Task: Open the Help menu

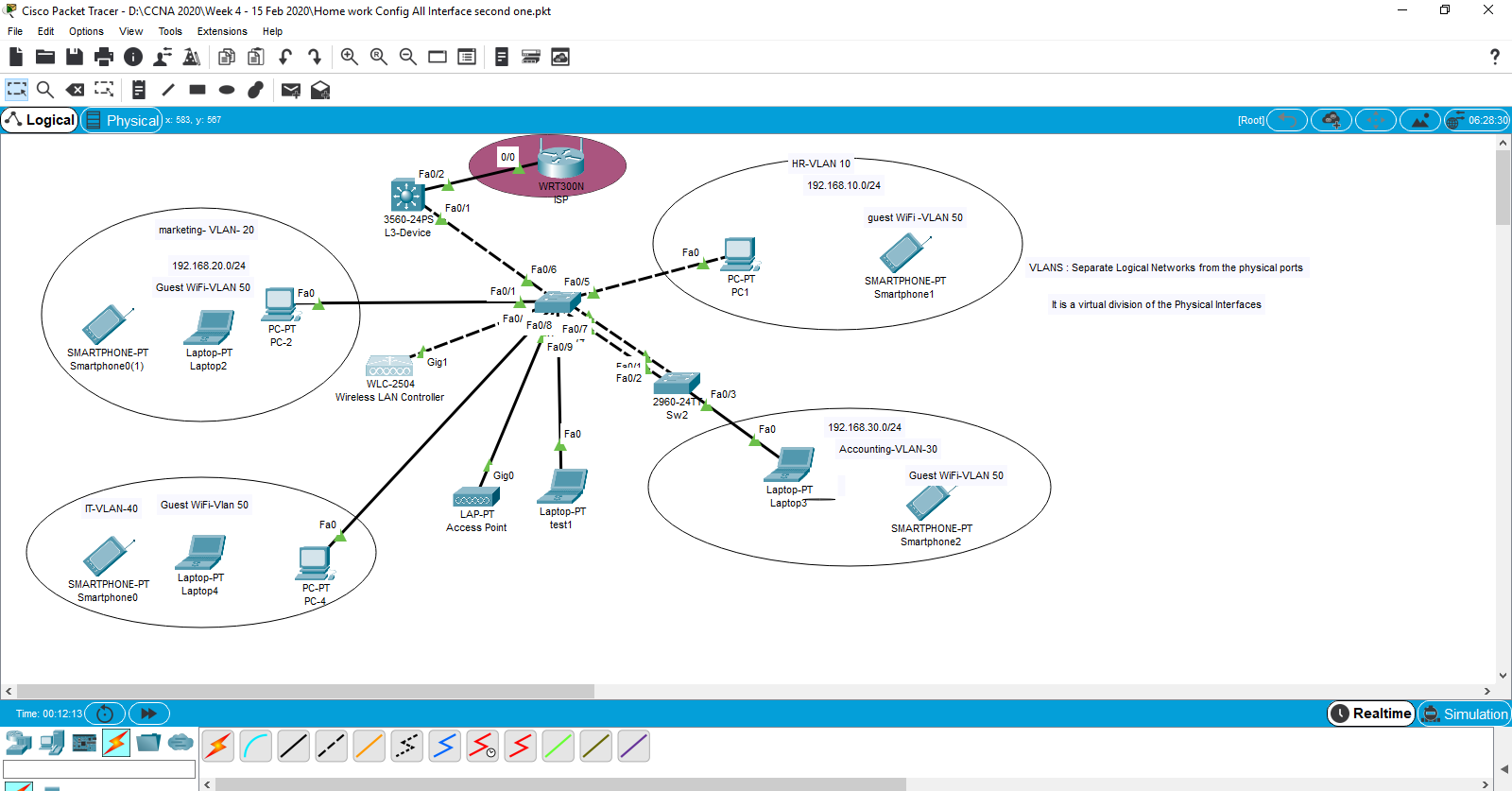Action: 272,31
